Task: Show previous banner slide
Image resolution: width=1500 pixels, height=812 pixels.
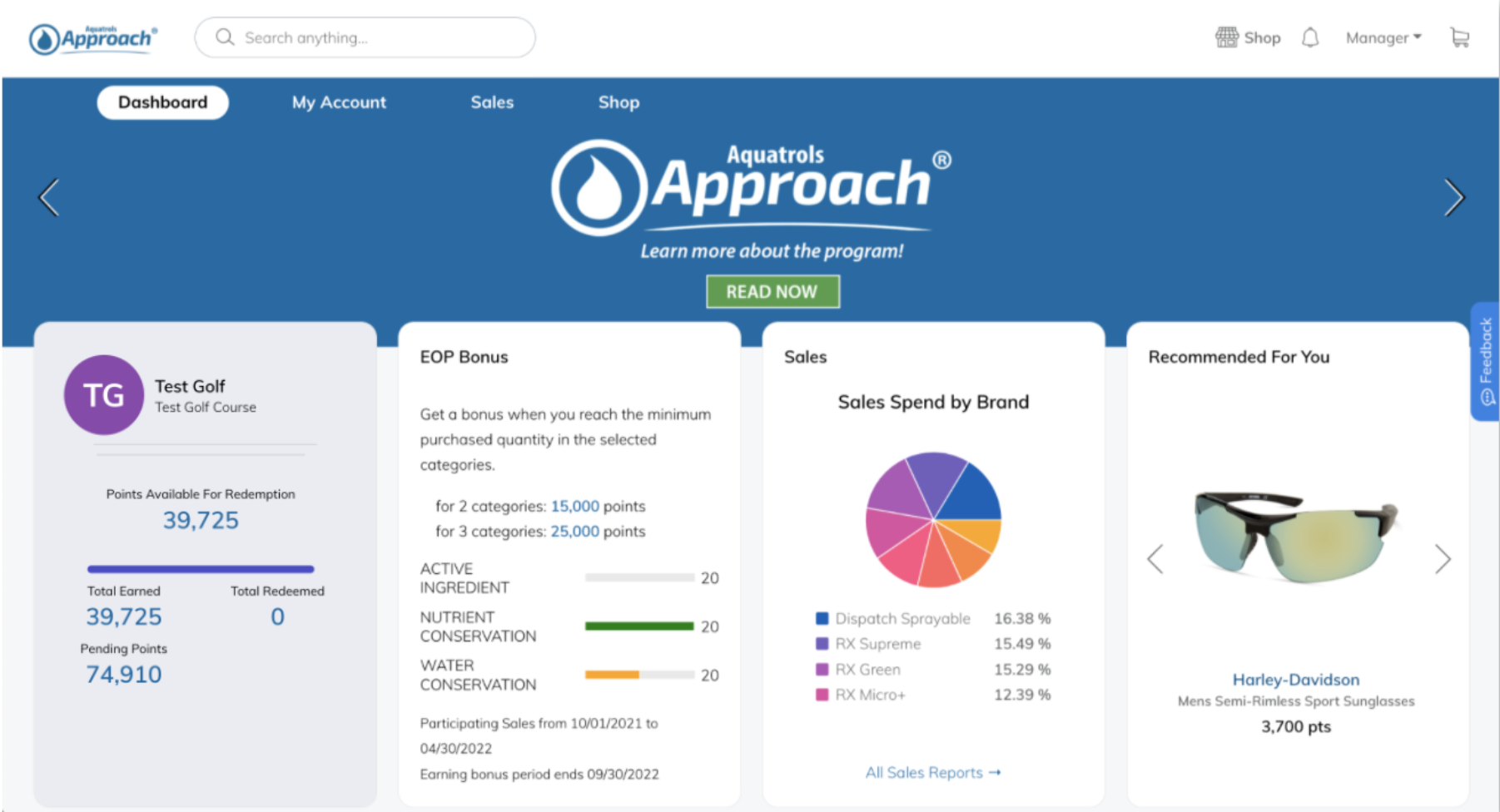Action: pos(49,197)
